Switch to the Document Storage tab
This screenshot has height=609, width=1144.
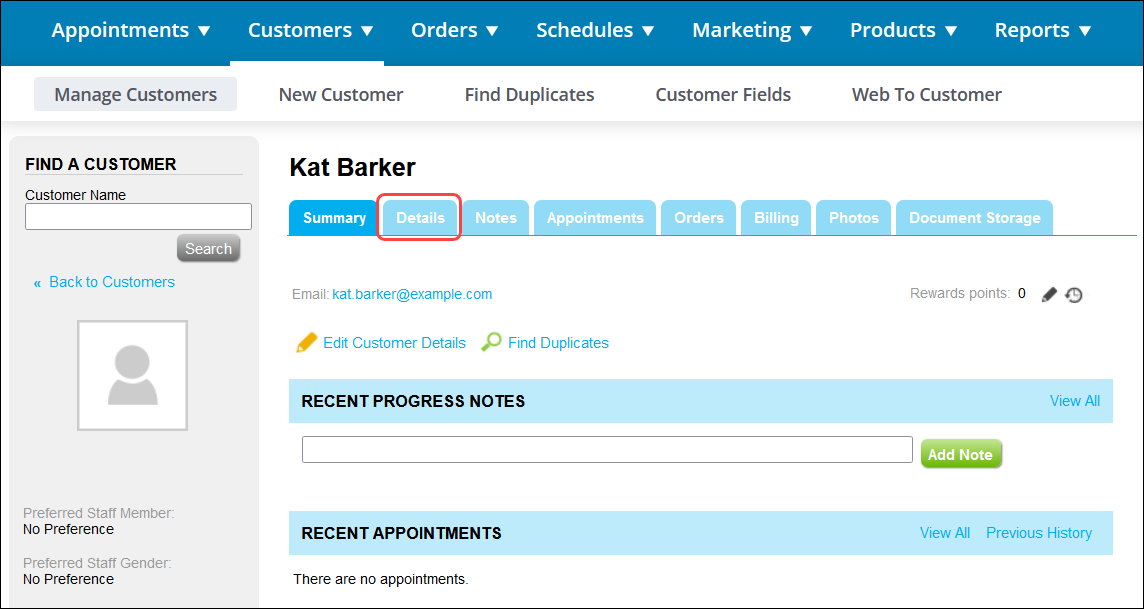tap(975, 218)
